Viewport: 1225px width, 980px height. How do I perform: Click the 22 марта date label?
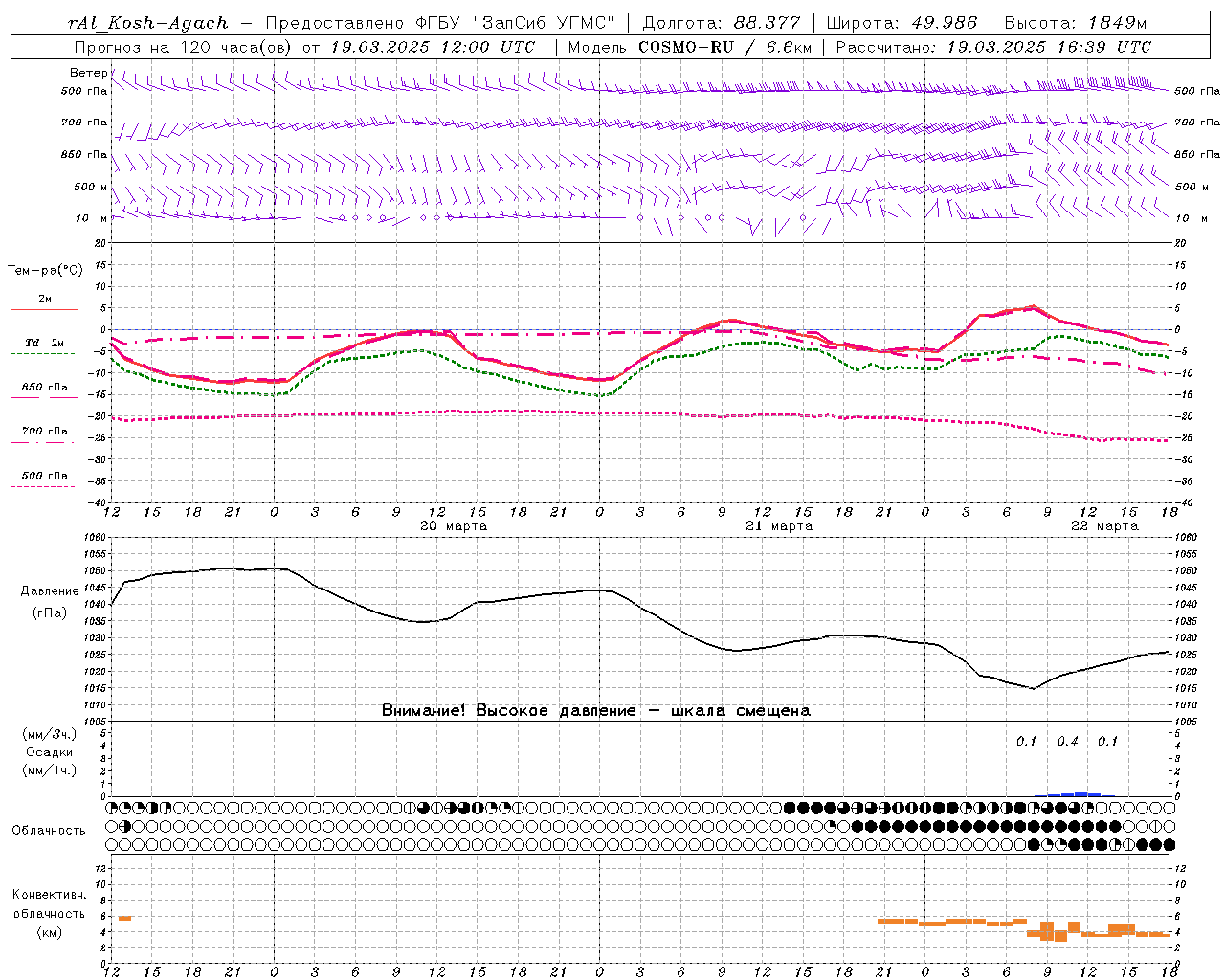[x=1104, y=526]
